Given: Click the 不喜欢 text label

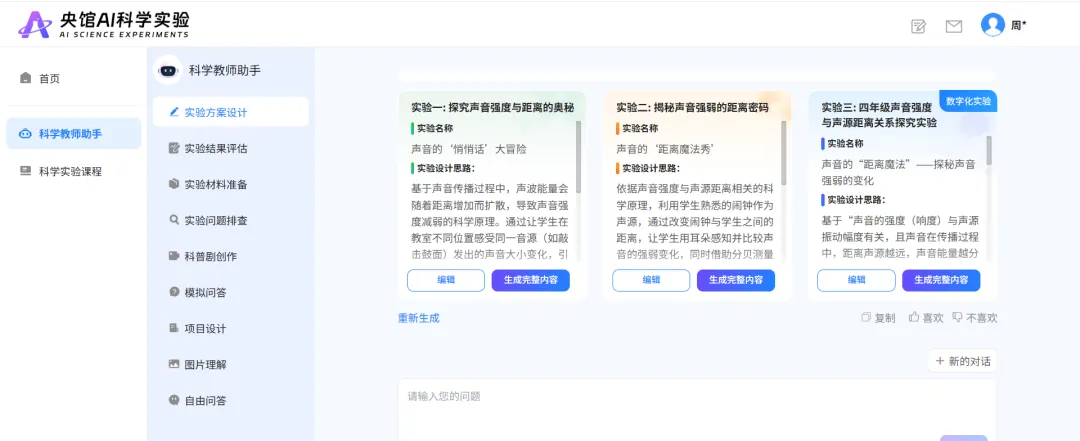Looking at the screenshot, I should 982,318.
